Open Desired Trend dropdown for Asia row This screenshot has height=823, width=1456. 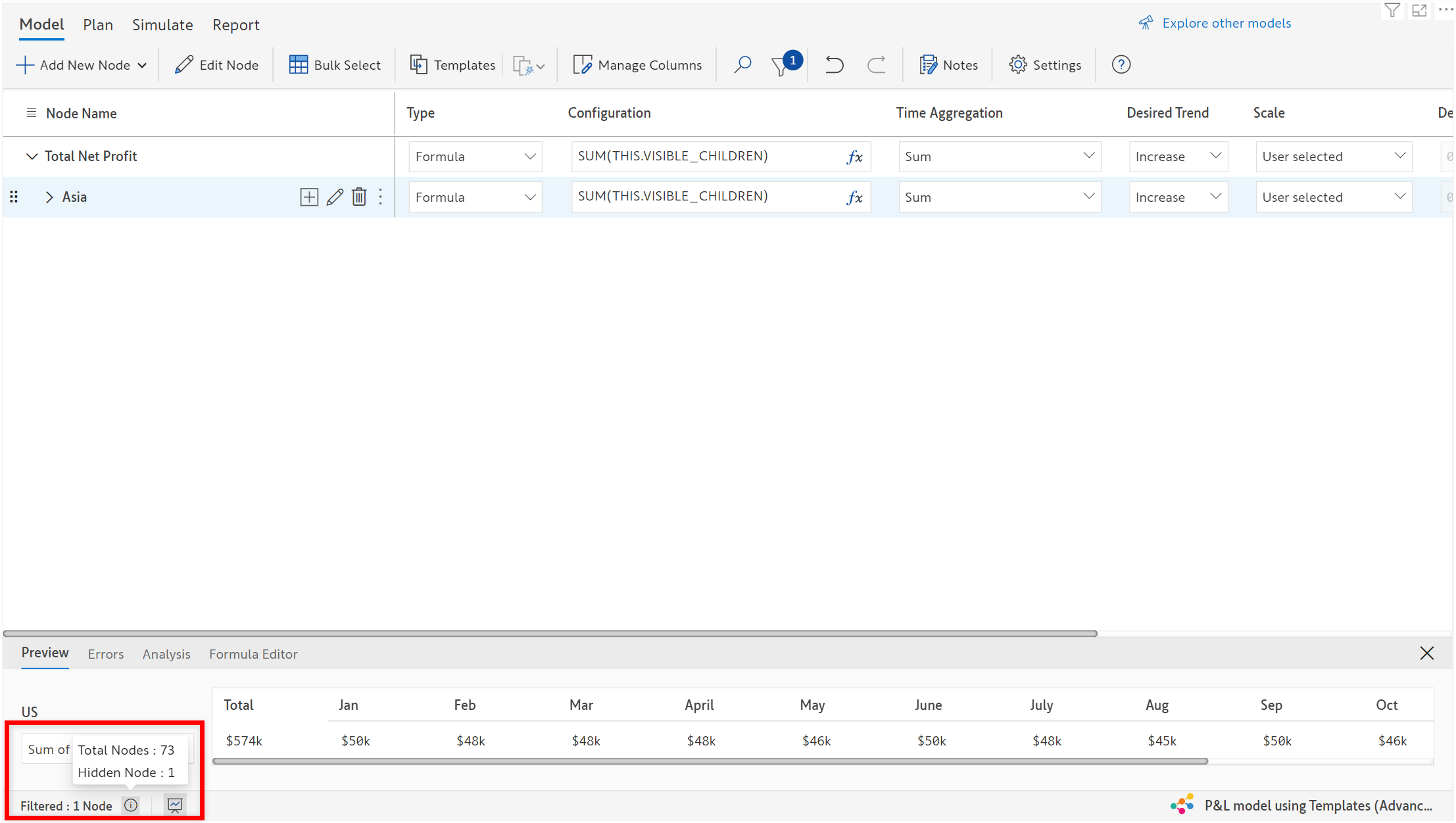[1178, 197]
